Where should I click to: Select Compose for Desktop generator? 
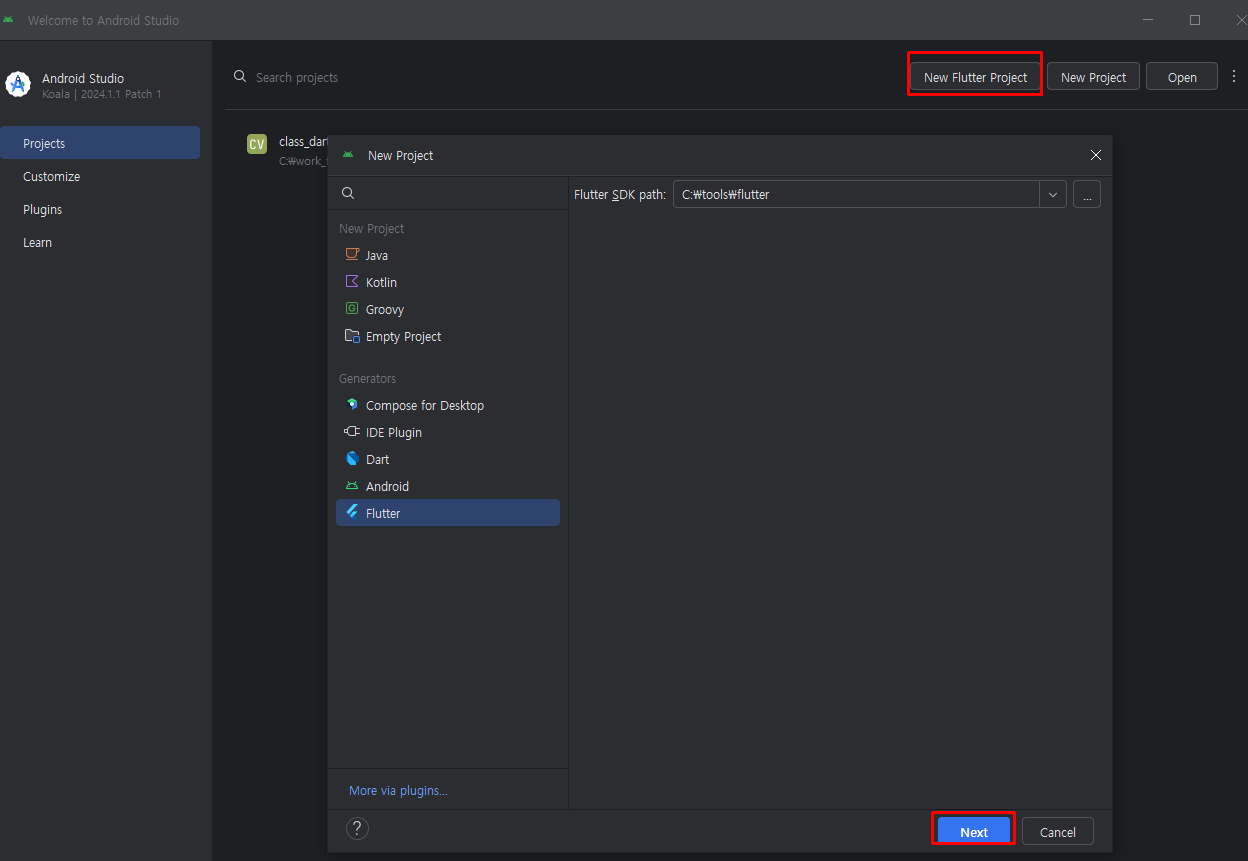click(448, 405)
